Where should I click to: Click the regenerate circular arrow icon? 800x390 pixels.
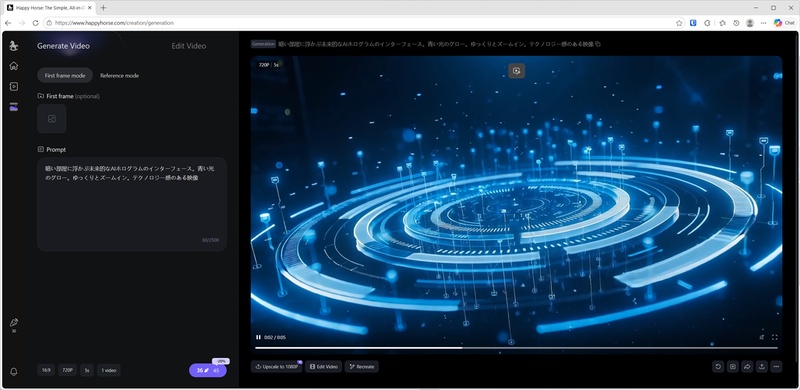pyautogui.click(x=718, y=367)
